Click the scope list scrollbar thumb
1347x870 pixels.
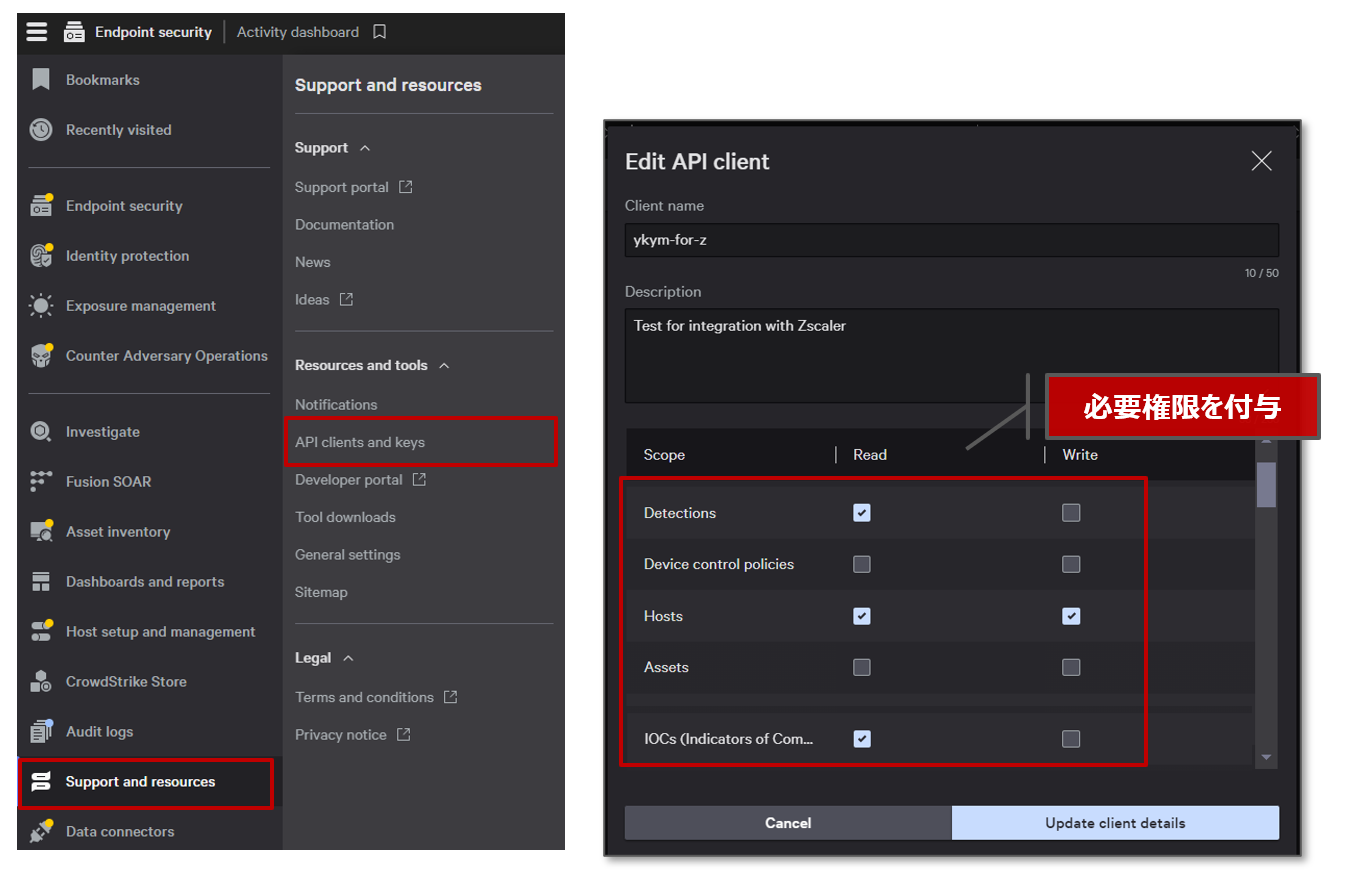click(x=1266, y=484)
